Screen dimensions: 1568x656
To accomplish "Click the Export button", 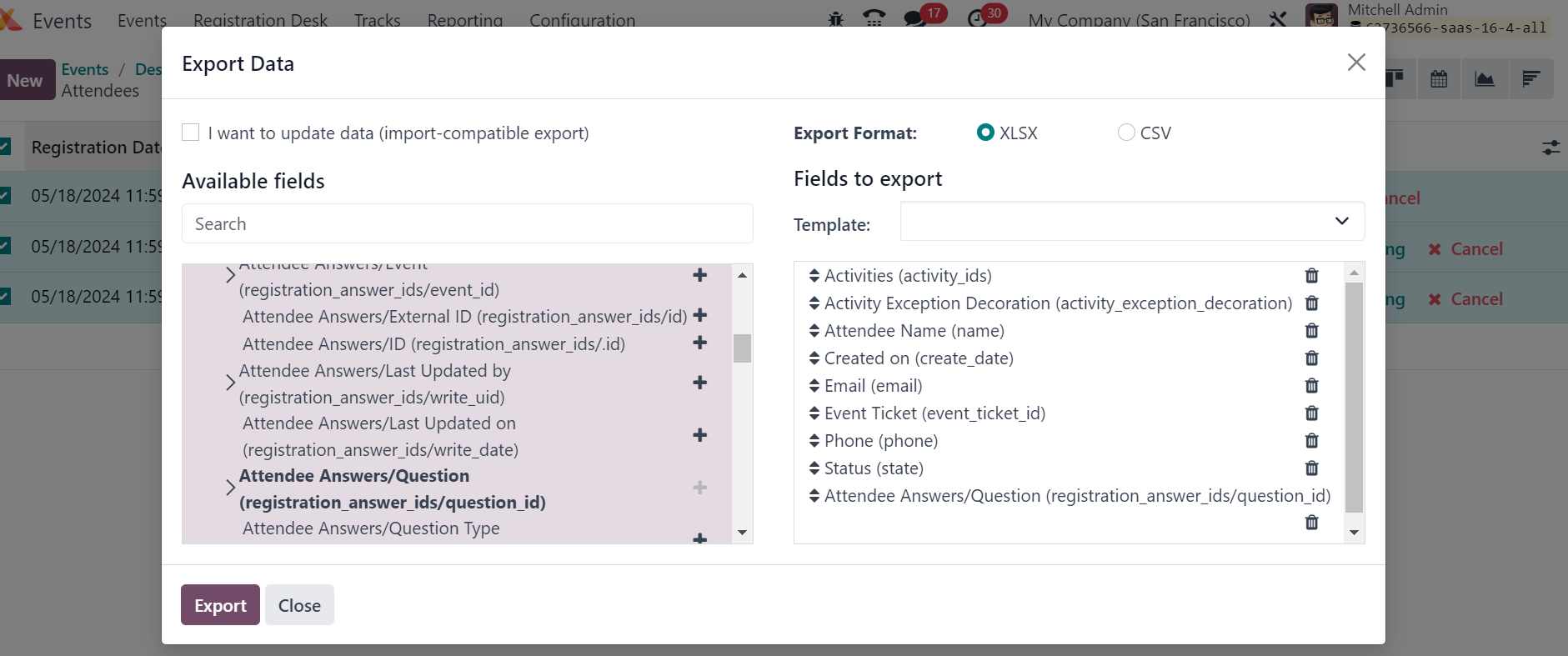I will tap(220, 605).
